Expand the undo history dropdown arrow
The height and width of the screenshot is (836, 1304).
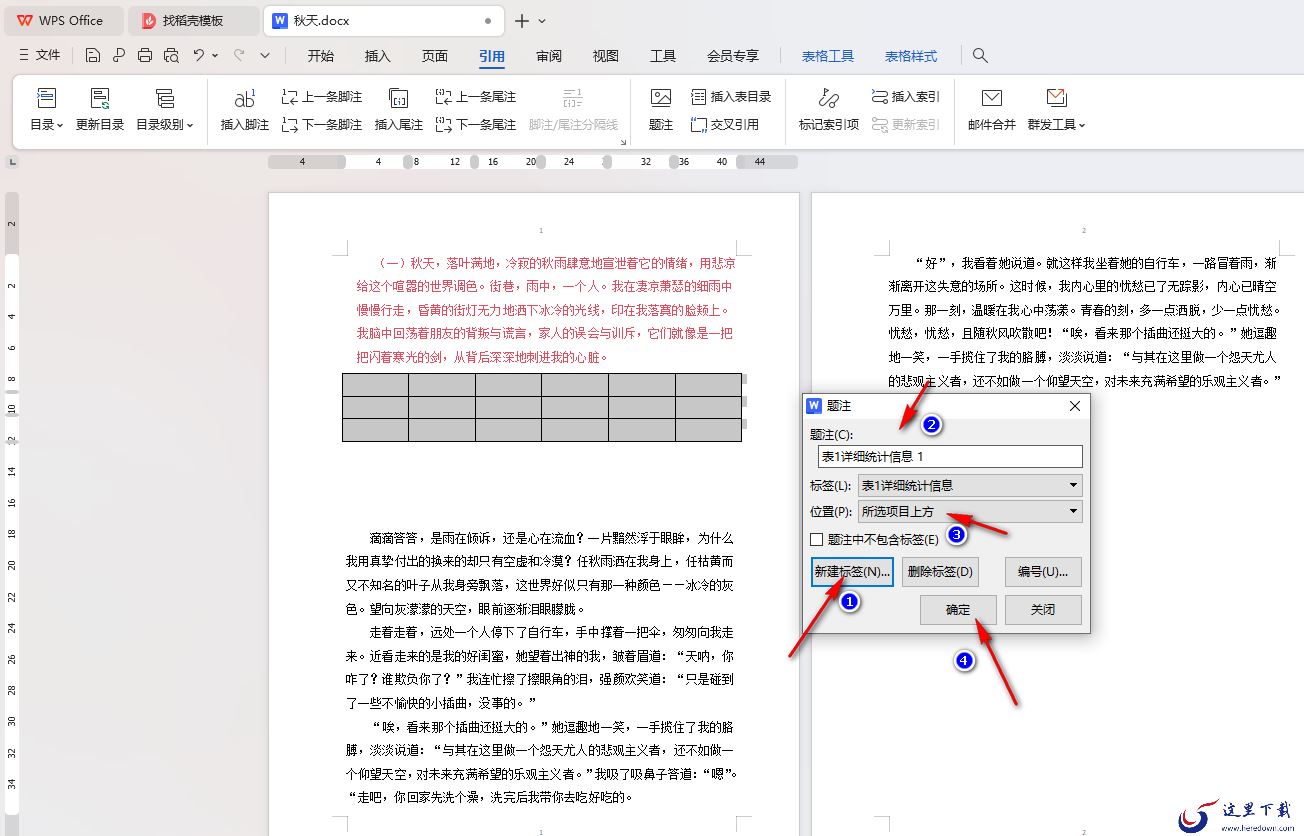(215, 56)
